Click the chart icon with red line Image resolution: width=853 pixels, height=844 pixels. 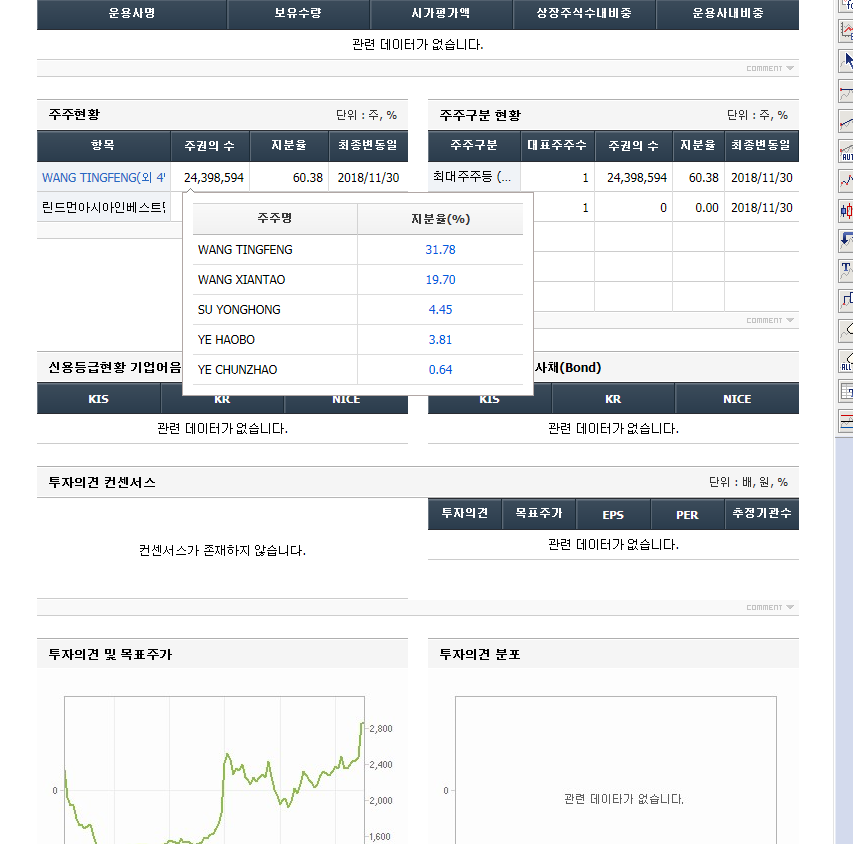(x=846, y=31)
